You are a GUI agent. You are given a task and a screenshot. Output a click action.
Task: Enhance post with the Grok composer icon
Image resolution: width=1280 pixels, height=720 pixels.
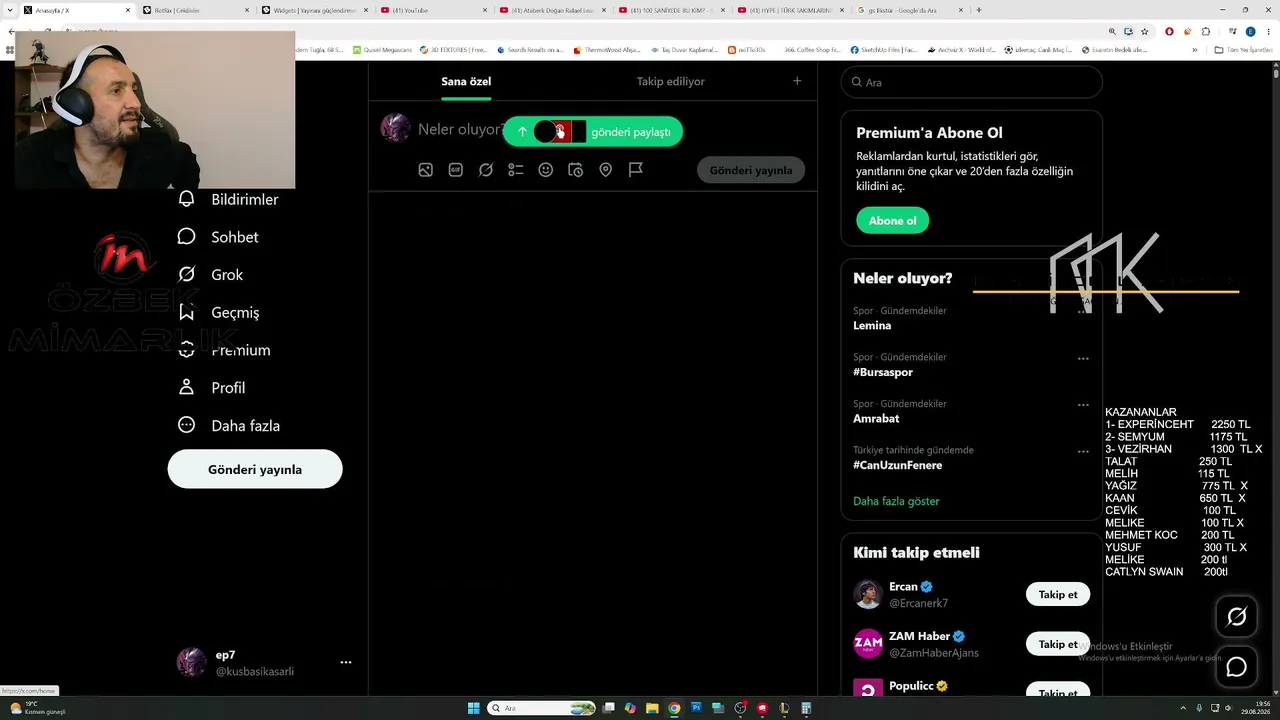pos(486,170)
